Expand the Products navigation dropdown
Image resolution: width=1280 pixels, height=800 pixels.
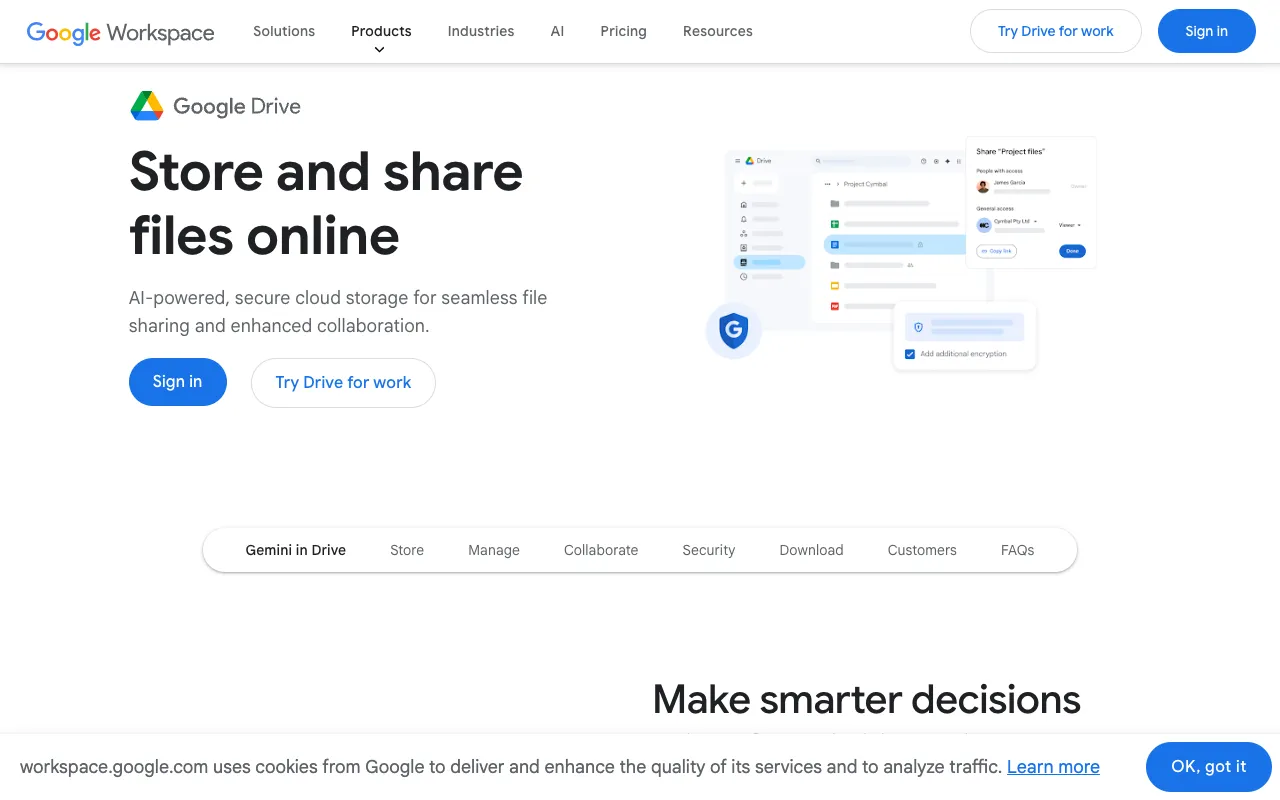click(381, 31)
